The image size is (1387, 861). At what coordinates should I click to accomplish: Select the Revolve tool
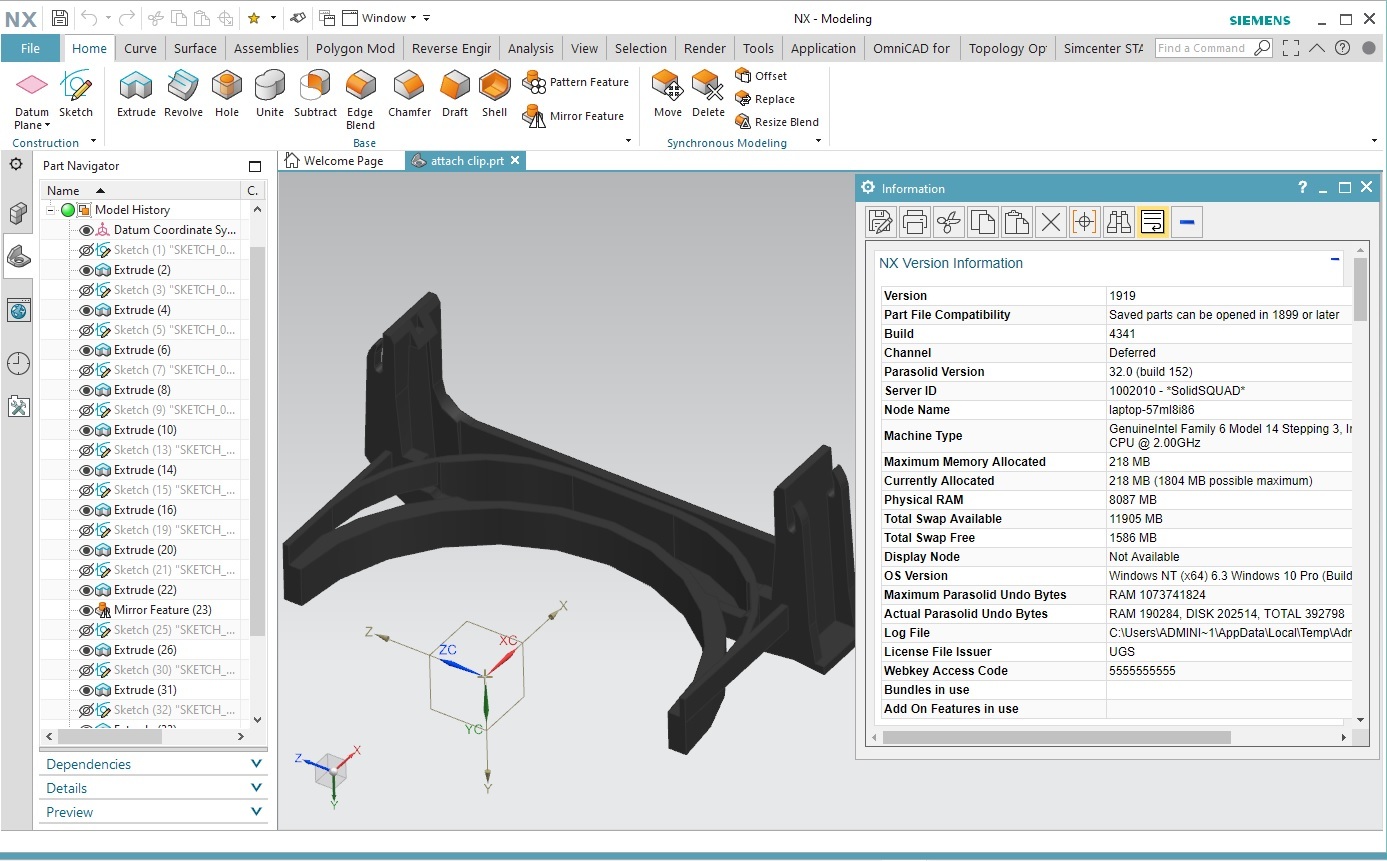(x=183, y=94)
